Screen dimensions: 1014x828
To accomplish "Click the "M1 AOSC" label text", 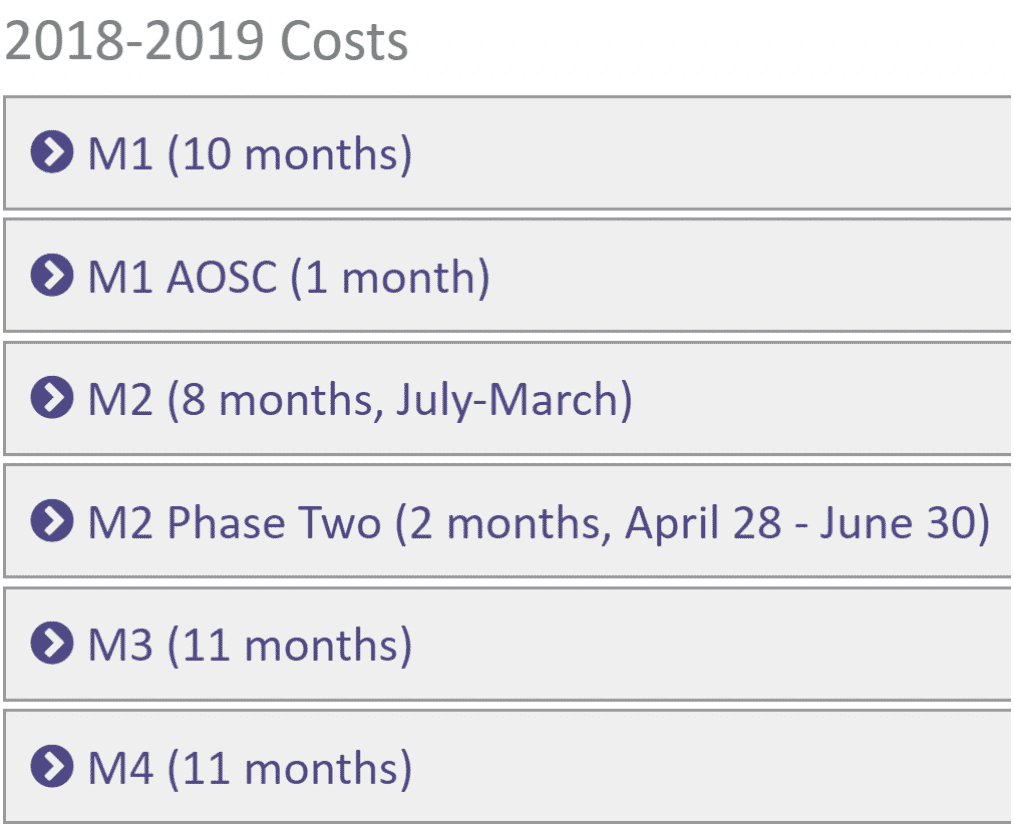I will pos(183,277).
